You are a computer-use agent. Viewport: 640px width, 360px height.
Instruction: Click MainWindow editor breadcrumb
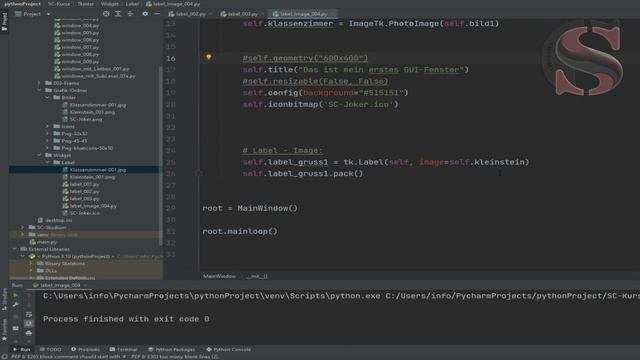pyautogui.click(x=219, y=276)
